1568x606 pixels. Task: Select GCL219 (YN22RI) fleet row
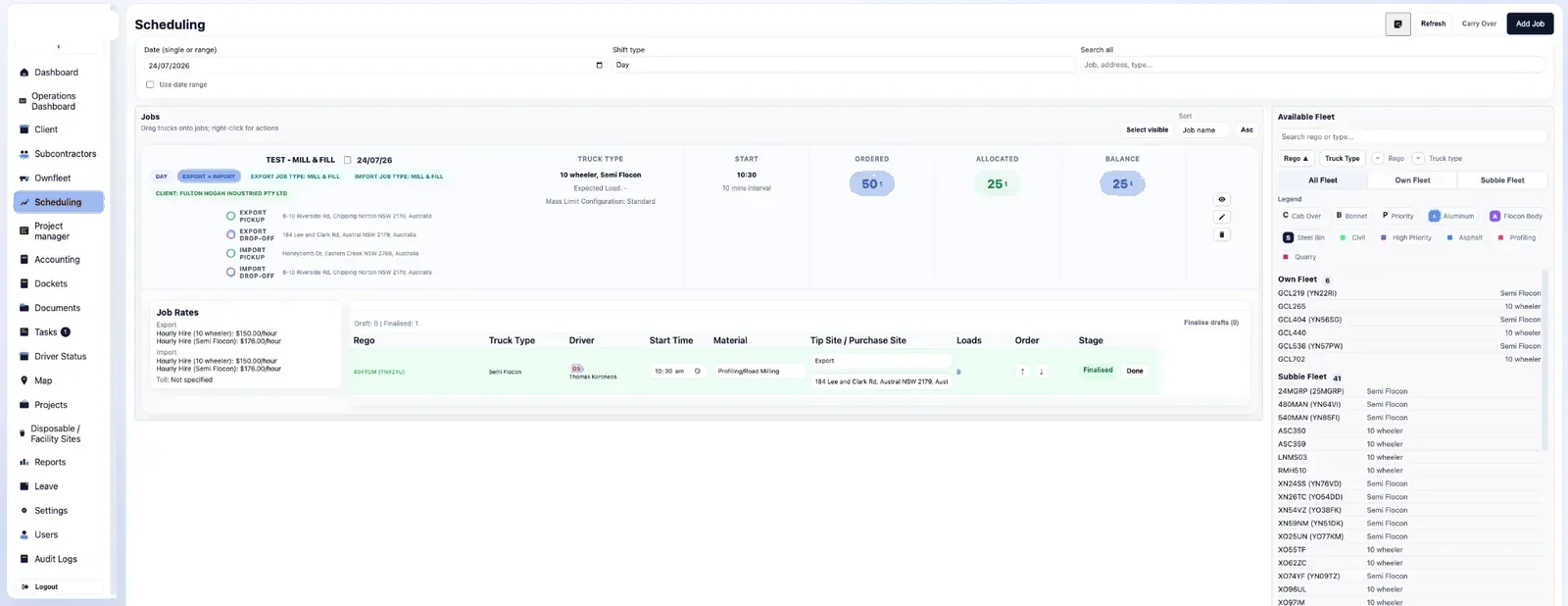(x=1409, y=293)
